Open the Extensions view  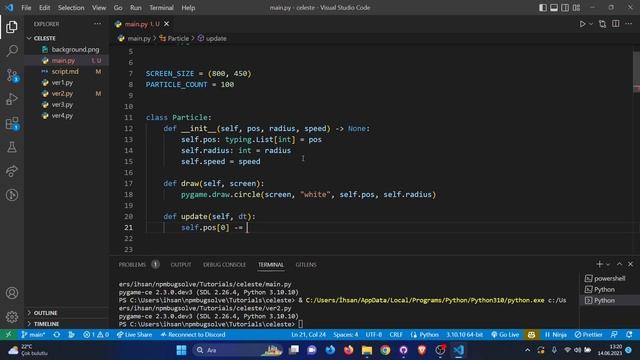[12, 123]
